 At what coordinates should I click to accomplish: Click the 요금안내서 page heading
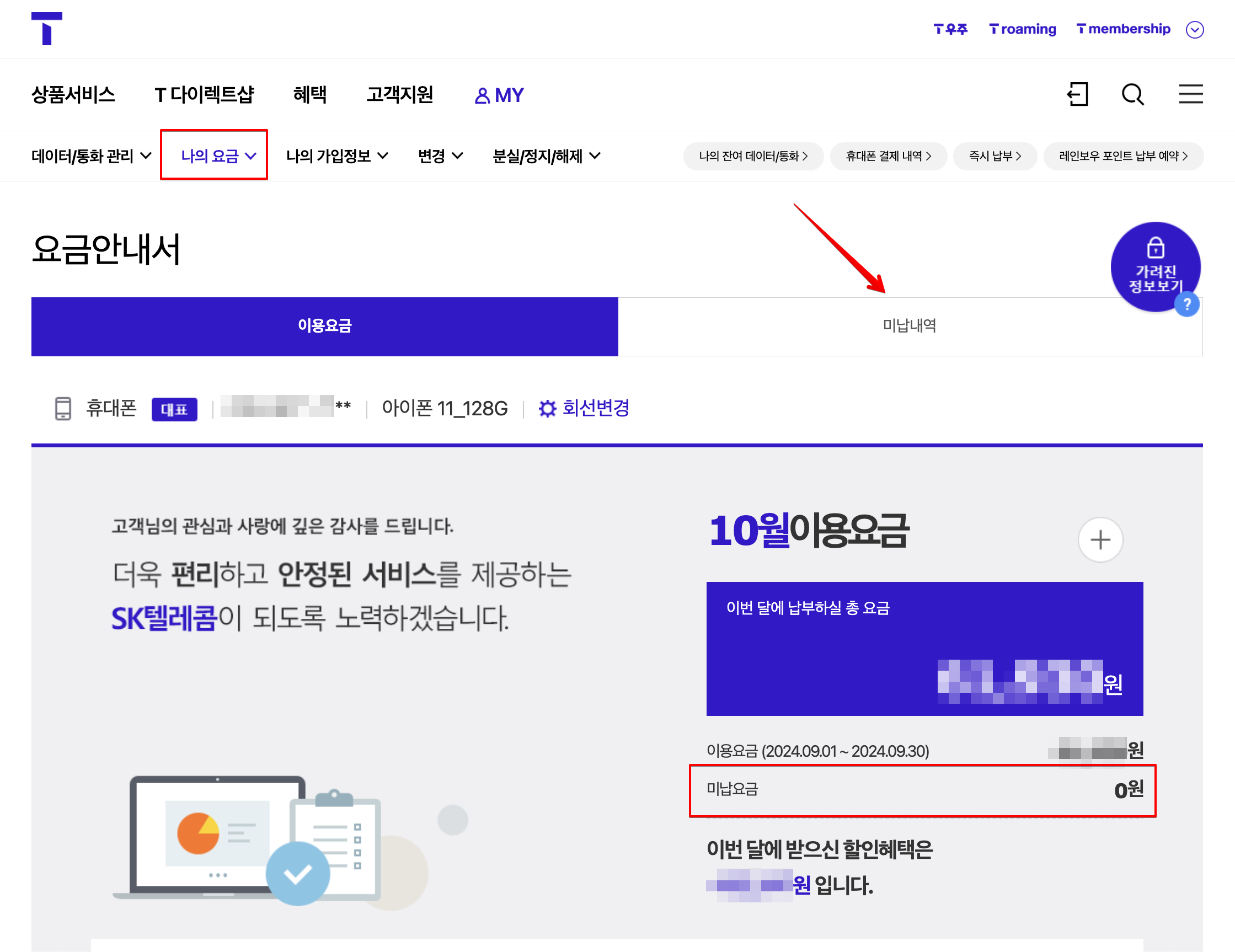(106, 249)
